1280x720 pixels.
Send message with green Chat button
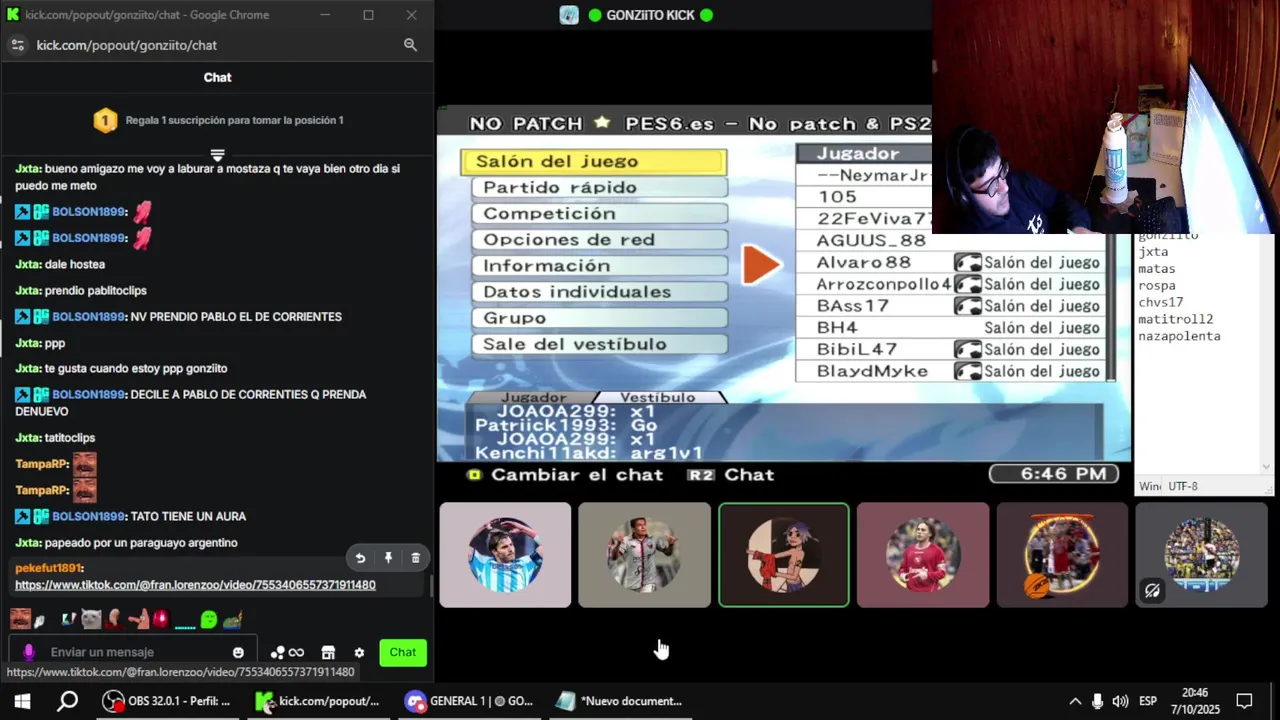[403, 652]
